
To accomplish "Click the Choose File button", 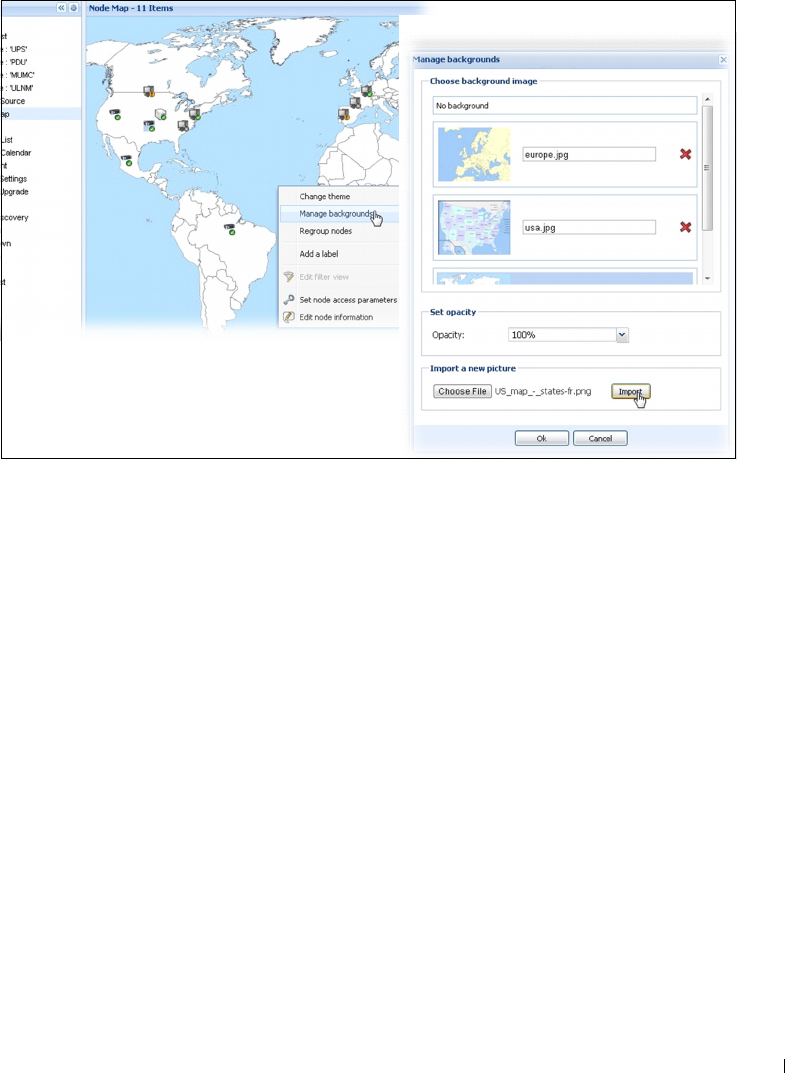I will click(x=463, y=391).
